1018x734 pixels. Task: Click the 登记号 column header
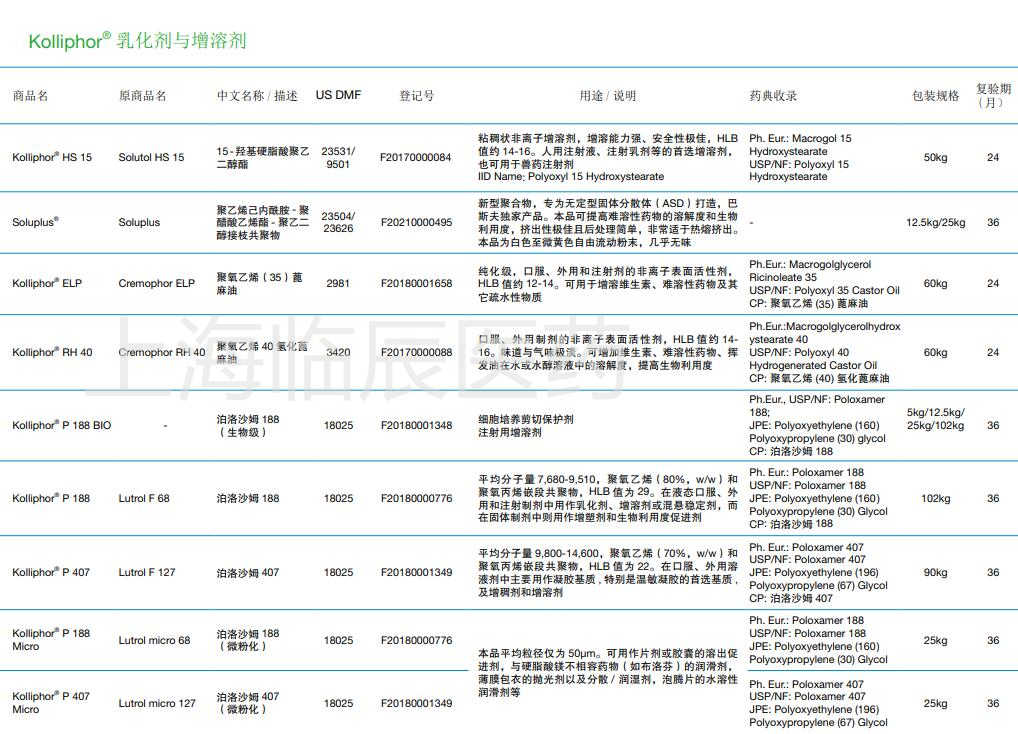pyautogui.click(x=416, y=96)
